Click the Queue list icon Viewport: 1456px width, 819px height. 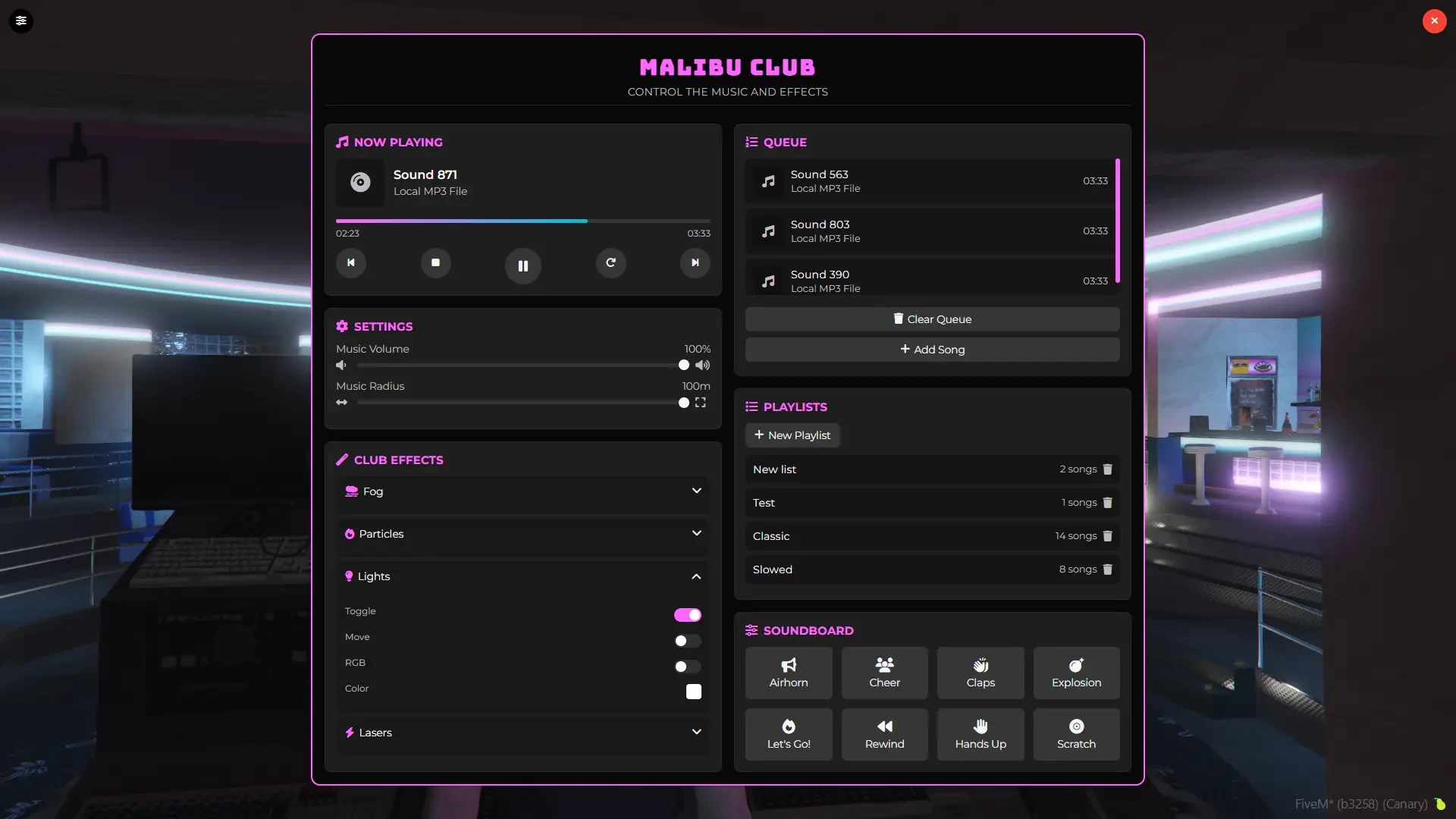coord(752,142)
